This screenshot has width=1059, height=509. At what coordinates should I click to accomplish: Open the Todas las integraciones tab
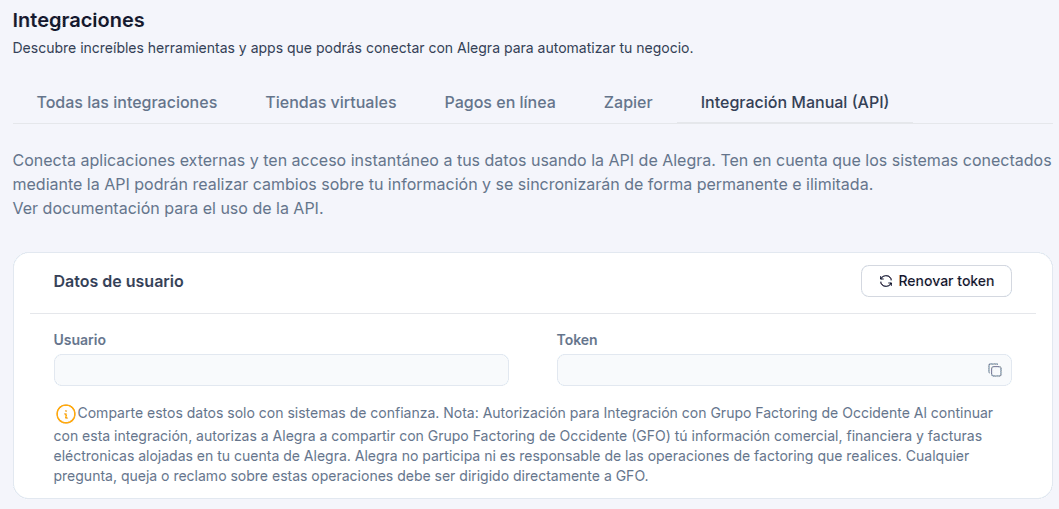point(127,103)
